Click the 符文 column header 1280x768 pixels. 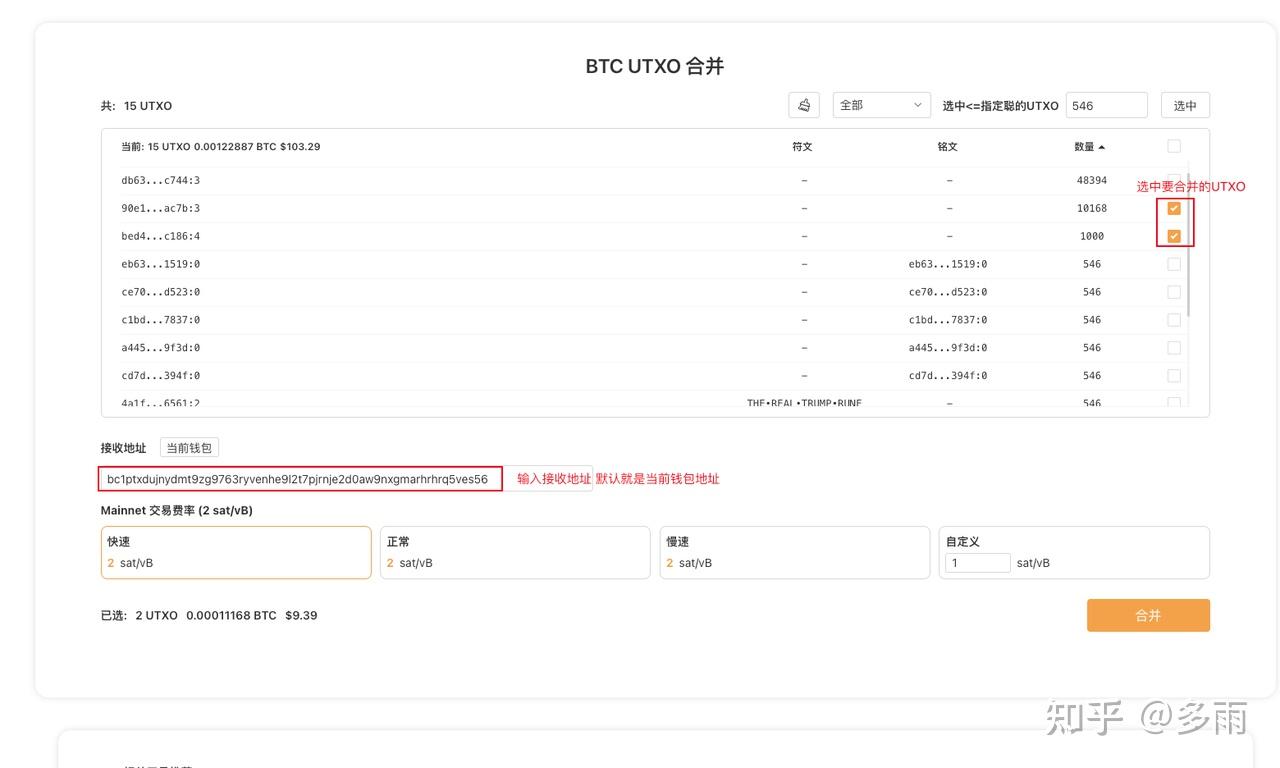click(802, 147)
